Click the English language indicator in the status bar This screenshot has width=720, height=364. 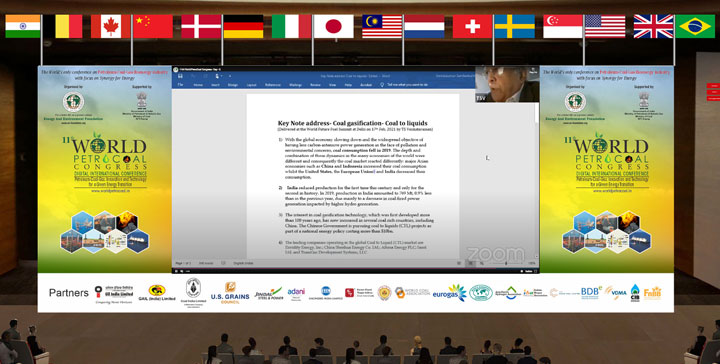[x=243, y=263]
